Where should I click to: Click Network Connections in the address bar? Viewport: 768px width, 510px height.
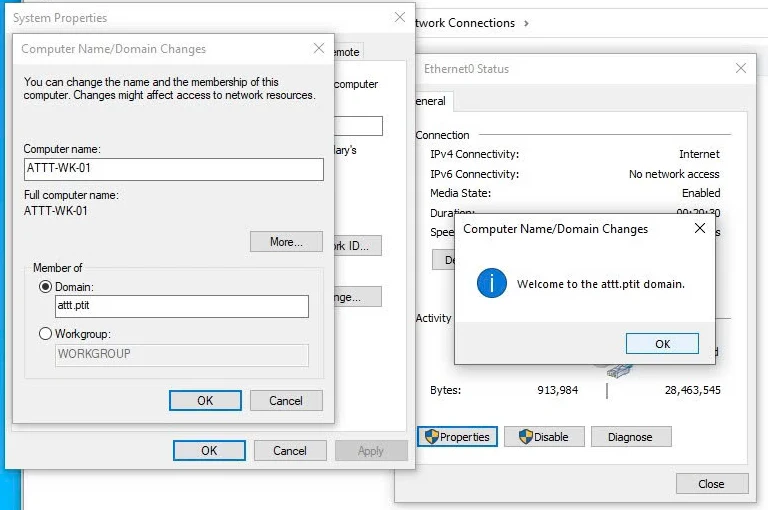click(465, 23)
